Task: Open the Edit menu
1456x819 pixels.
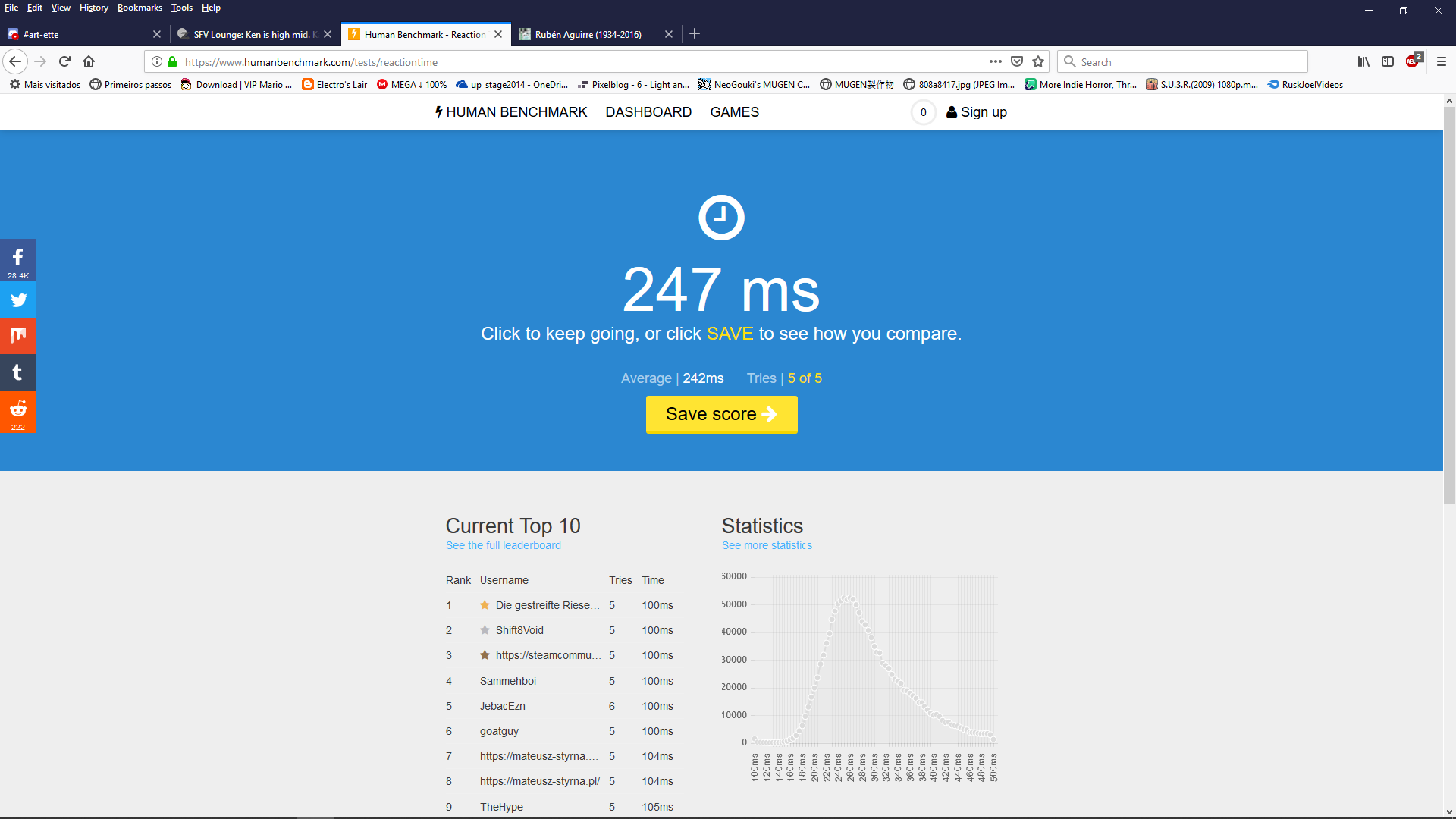Action: click(x=35, y=8)
